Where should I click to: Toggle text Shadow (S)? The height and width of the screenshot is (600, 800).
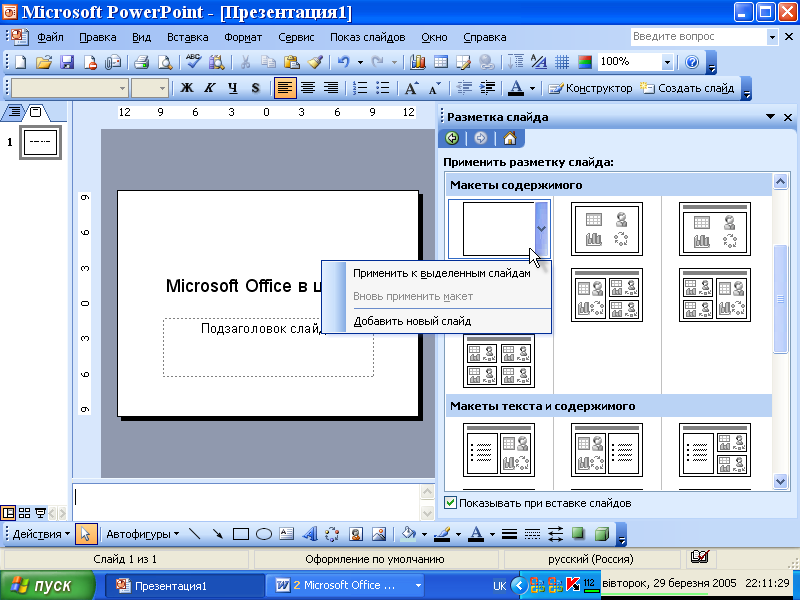point(256,88)
